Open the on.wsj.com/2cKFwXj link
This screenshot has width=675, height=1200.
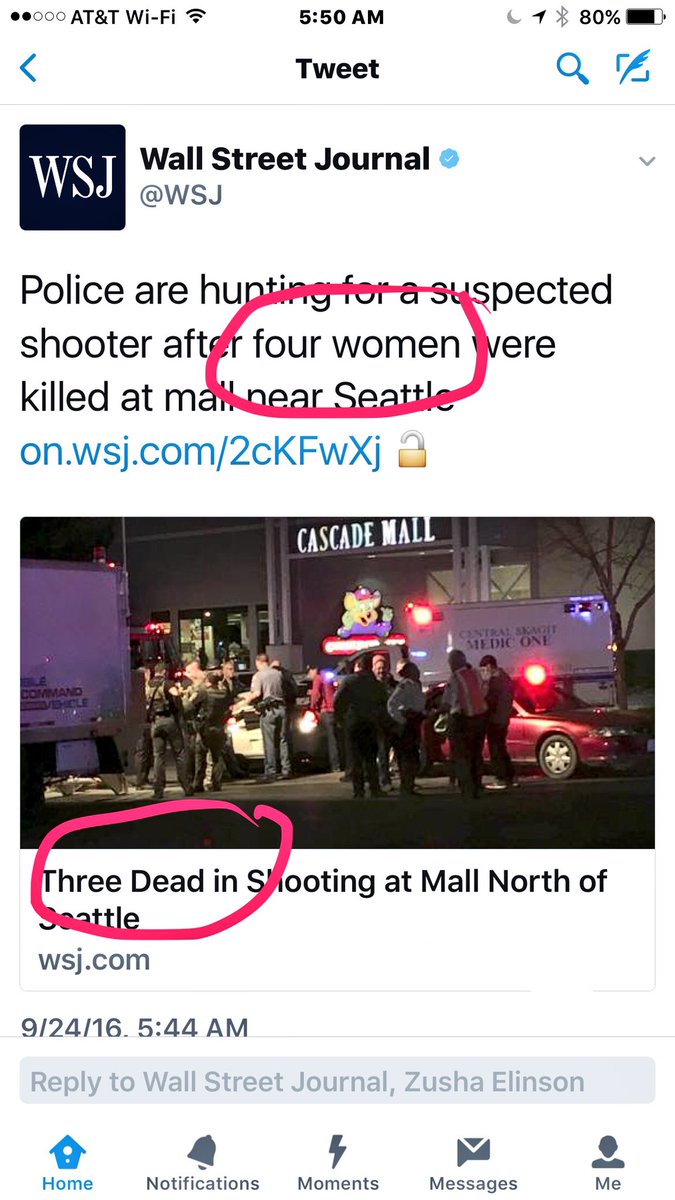[x=201, y=453]
